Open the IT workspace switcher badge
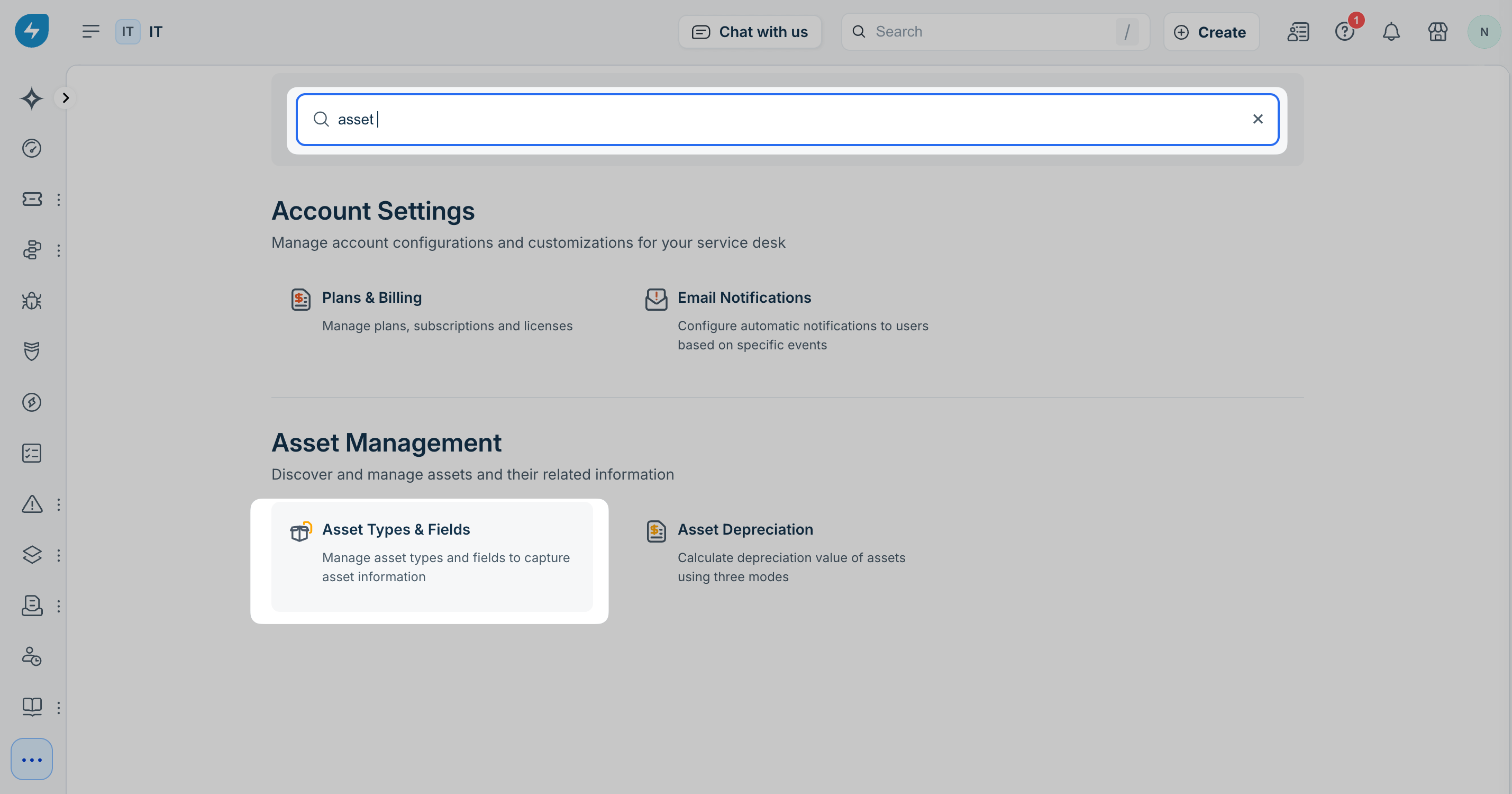The width and height of the screenshot is (1512, 794). tap(127, 32)
